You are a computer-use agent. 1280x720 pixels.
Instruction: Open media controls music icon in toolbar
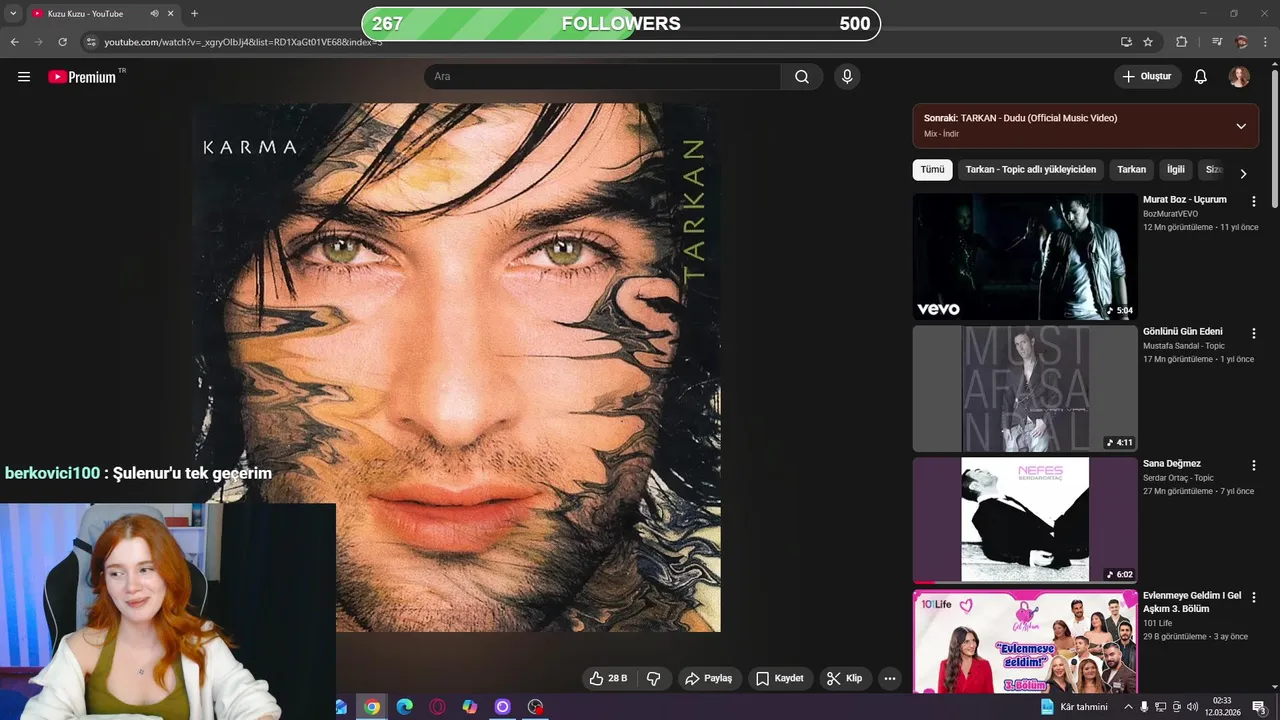(1217, 42)
